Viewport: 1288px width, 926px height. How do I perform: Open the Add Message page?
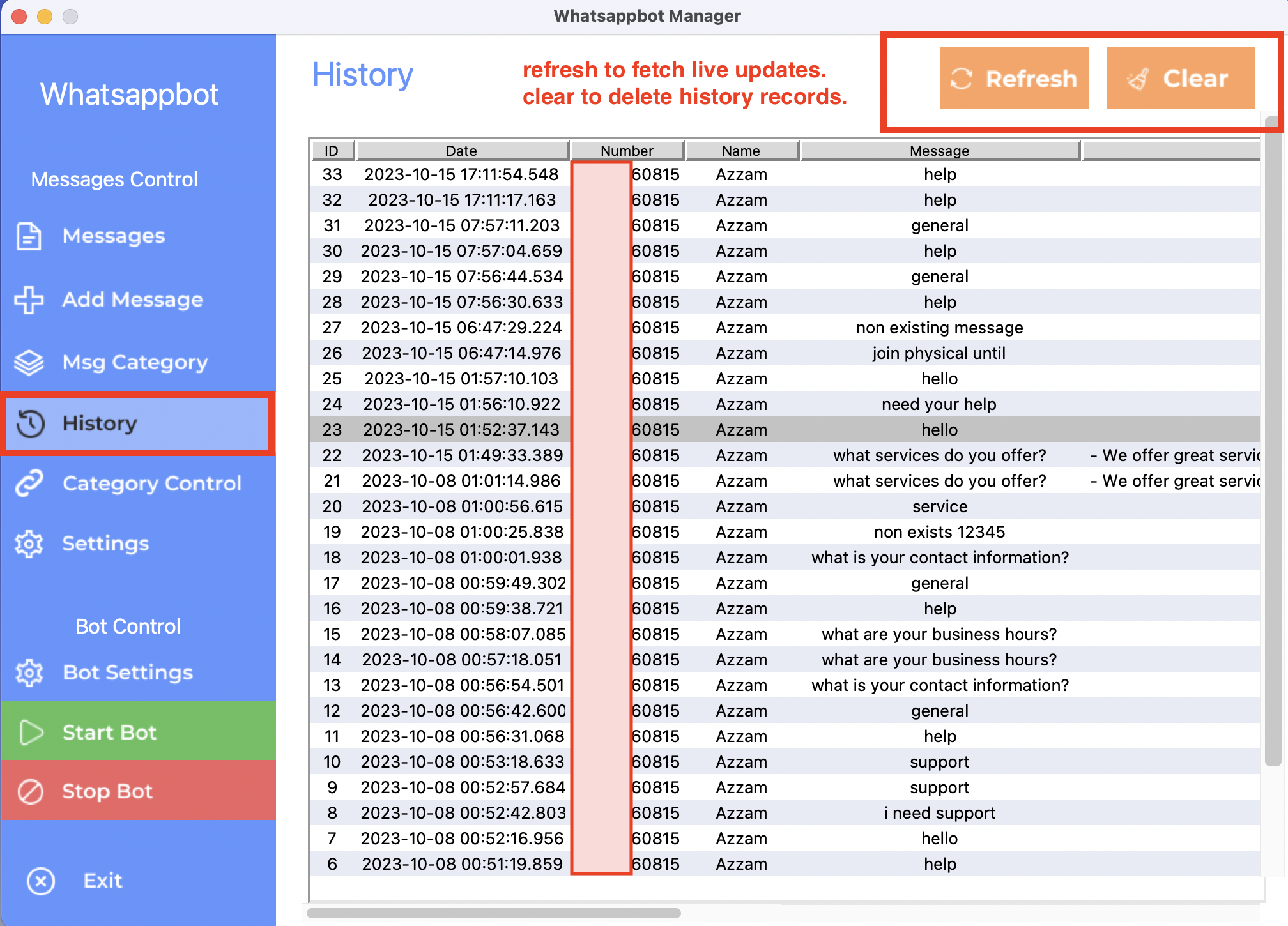pyautogui.click(x=138, y=300)
